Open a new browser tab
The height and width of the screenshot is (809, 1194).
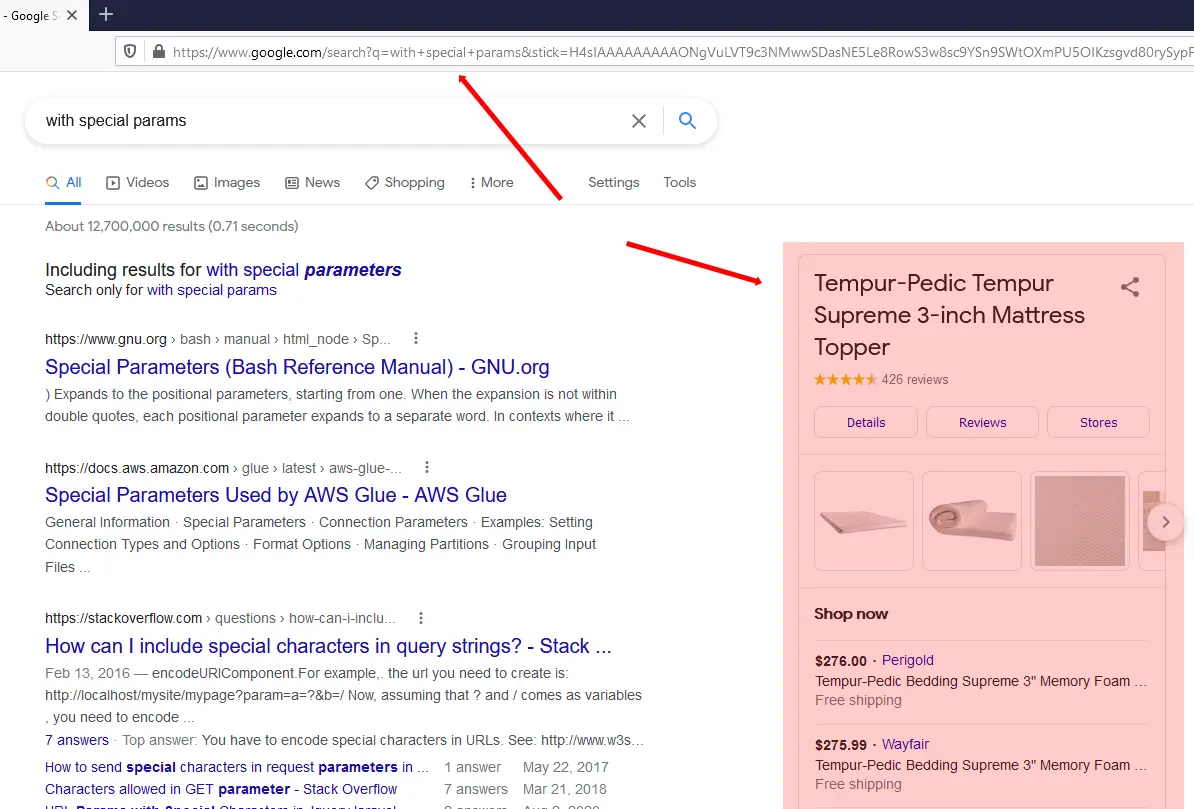[106, 15]
